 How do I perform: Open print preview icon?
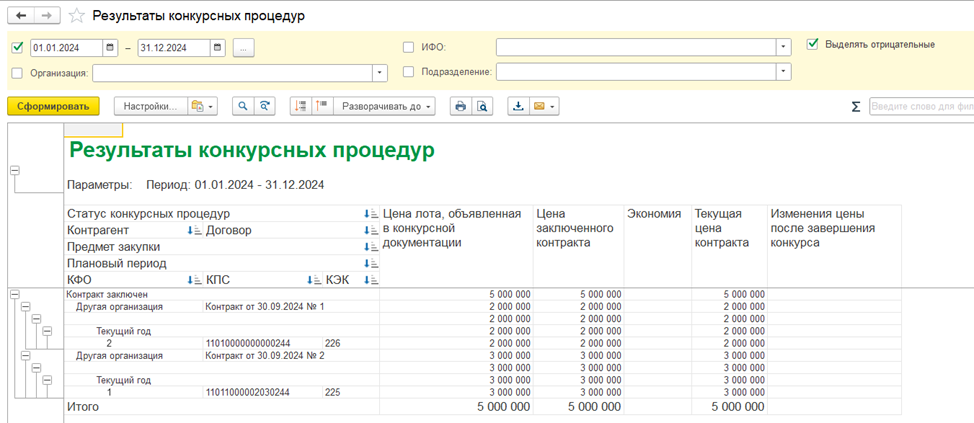(482, 106)
